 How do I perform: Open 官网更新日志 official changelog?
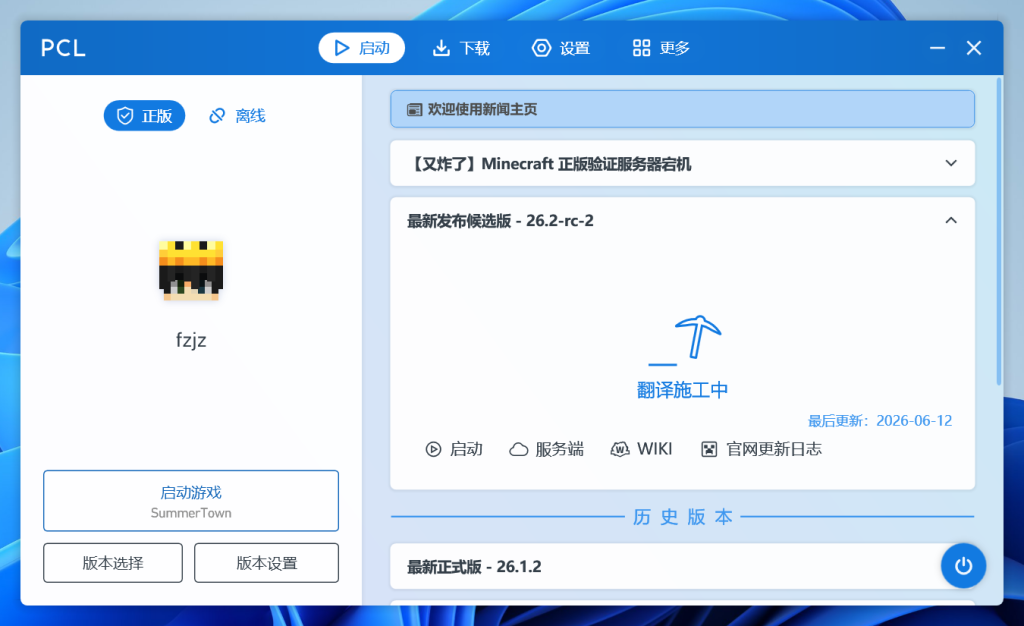(761, 449)
